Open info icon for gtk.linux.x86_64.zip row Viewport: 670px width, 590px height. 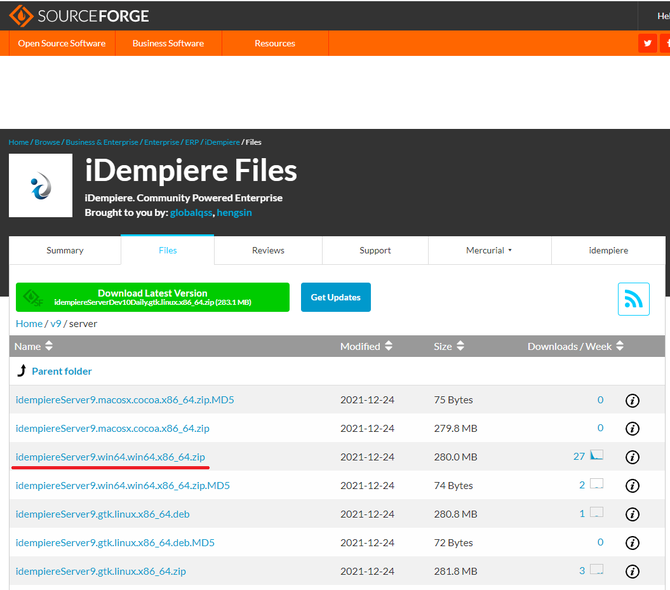632,572
